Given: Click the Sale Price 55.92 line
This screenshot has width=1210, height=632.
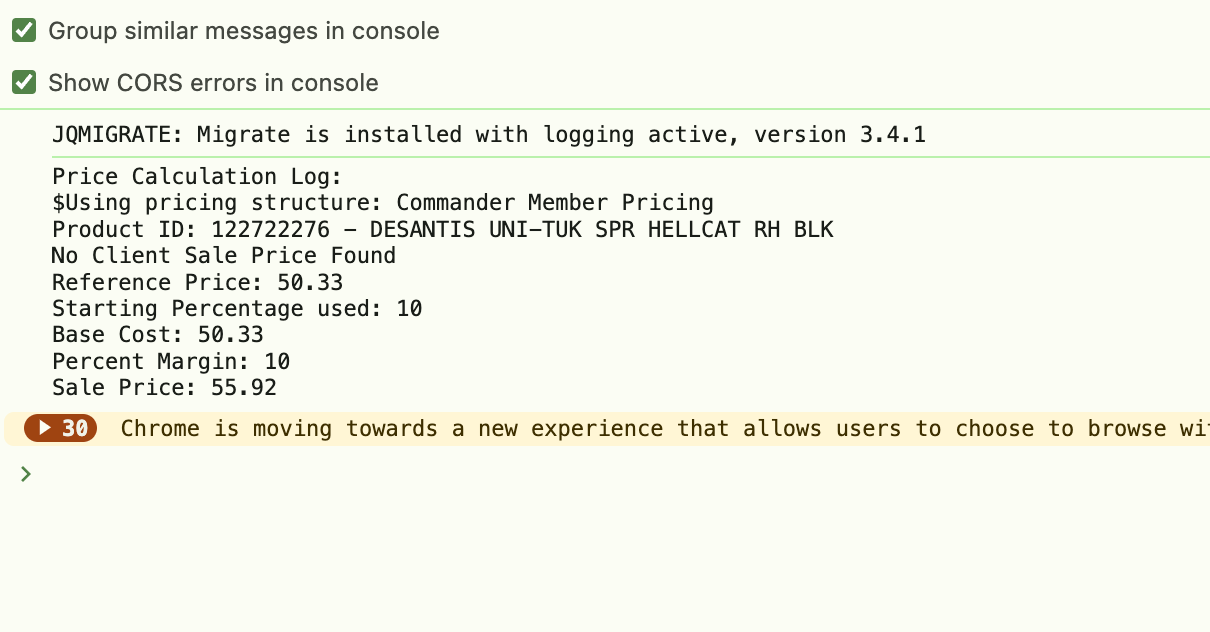Looking at the screenshot, I should coord(165,388).
